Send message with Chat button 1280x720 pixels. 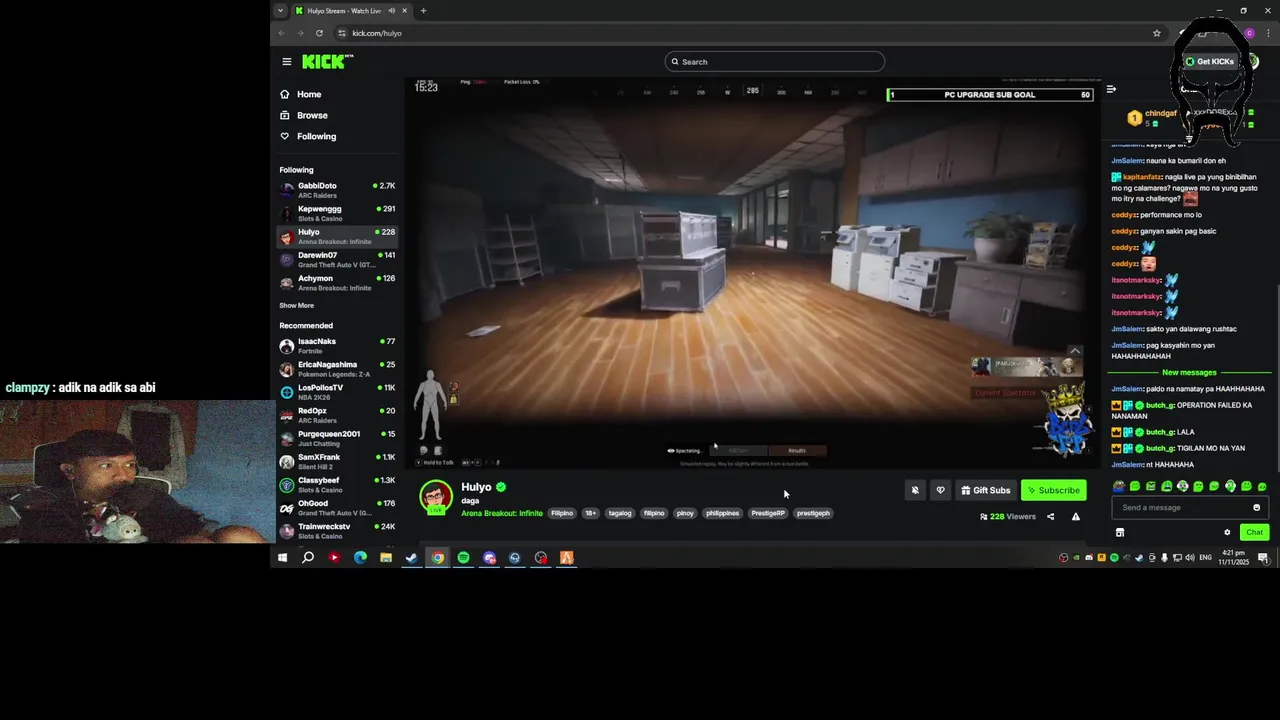point(1254,532)
